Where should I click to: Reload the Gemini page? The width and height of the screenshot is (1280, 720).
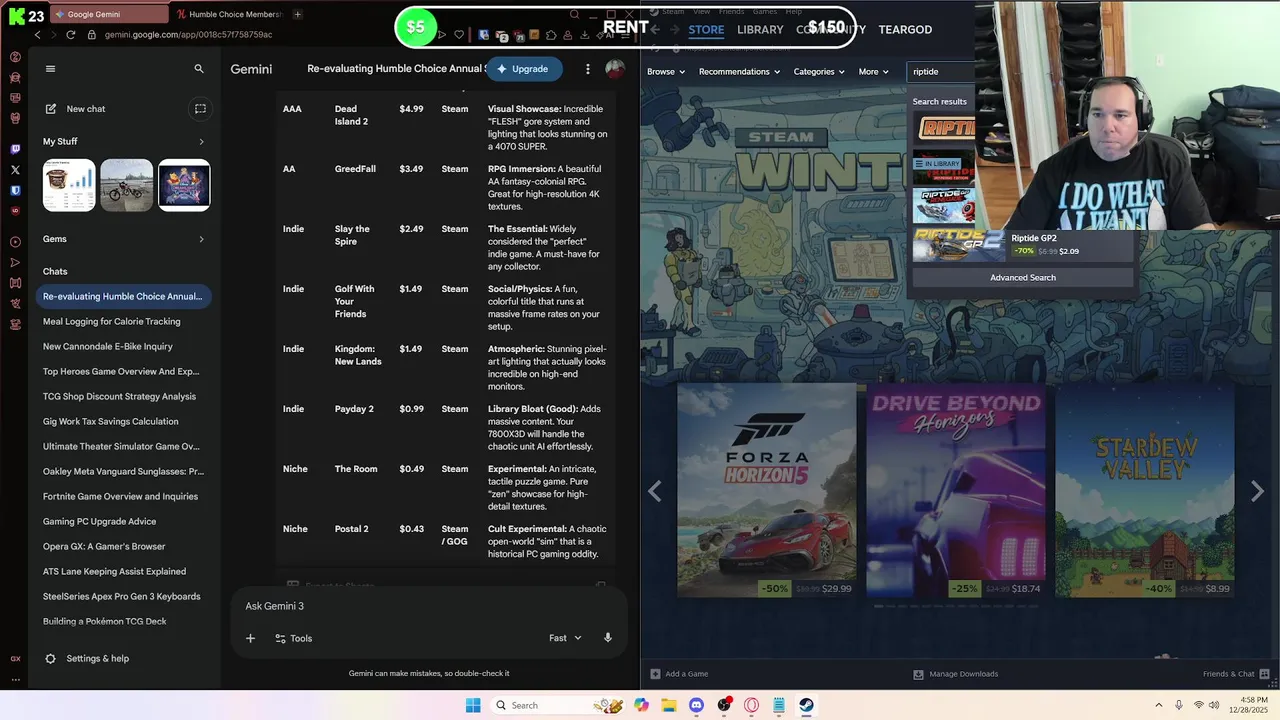pos(70,34)
